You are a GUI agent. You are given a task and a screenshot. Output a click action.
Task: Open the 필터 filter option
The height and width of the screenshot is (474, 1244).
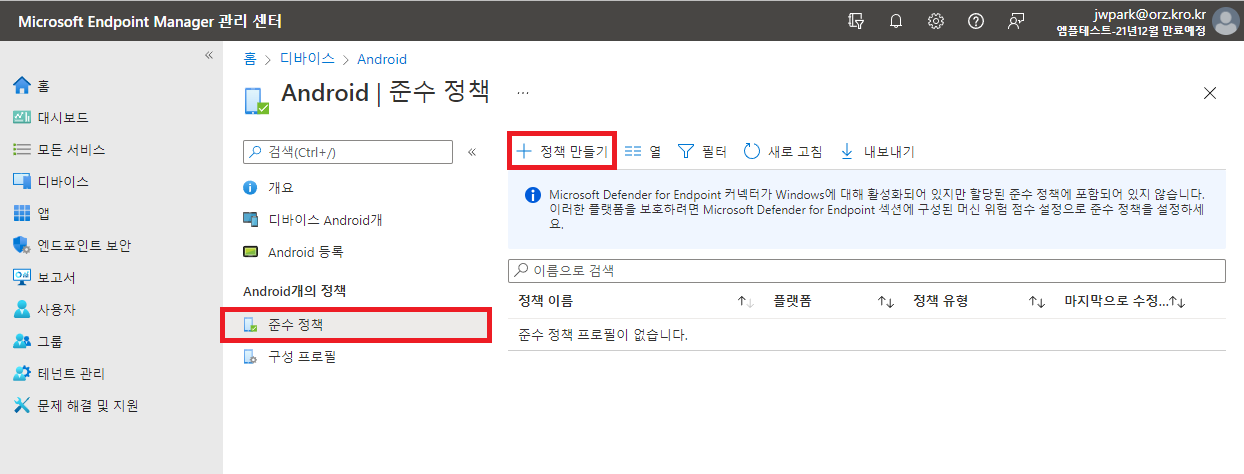pyautogui.click(x=702, y=152)
